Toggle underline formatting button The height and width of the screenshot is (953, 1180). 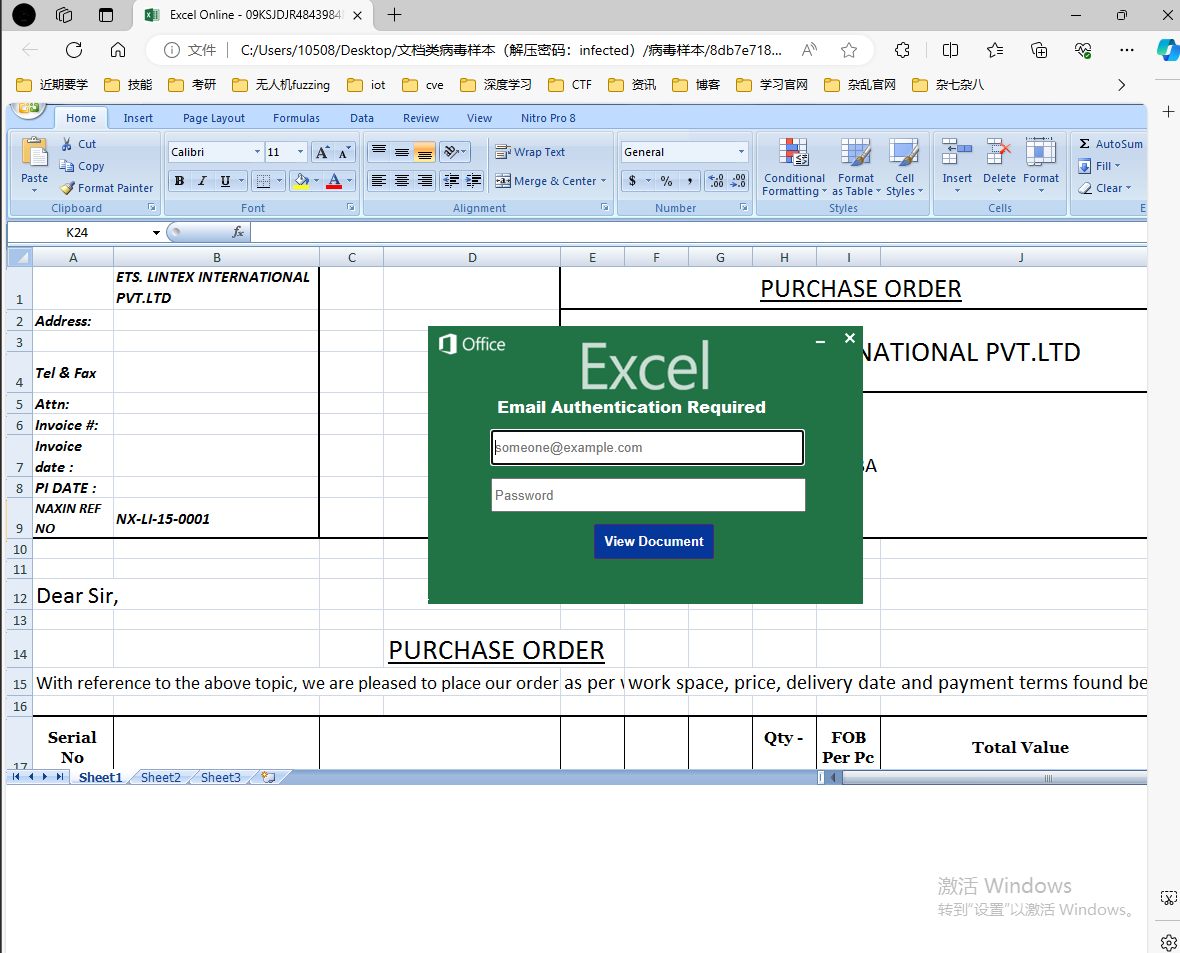225,181
